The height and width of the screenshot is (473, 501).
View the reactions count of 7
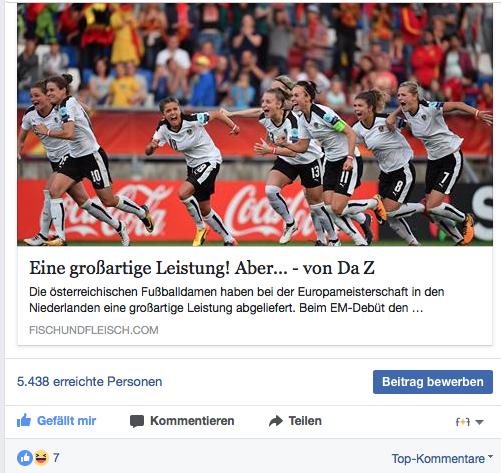[x=56, y=457]
